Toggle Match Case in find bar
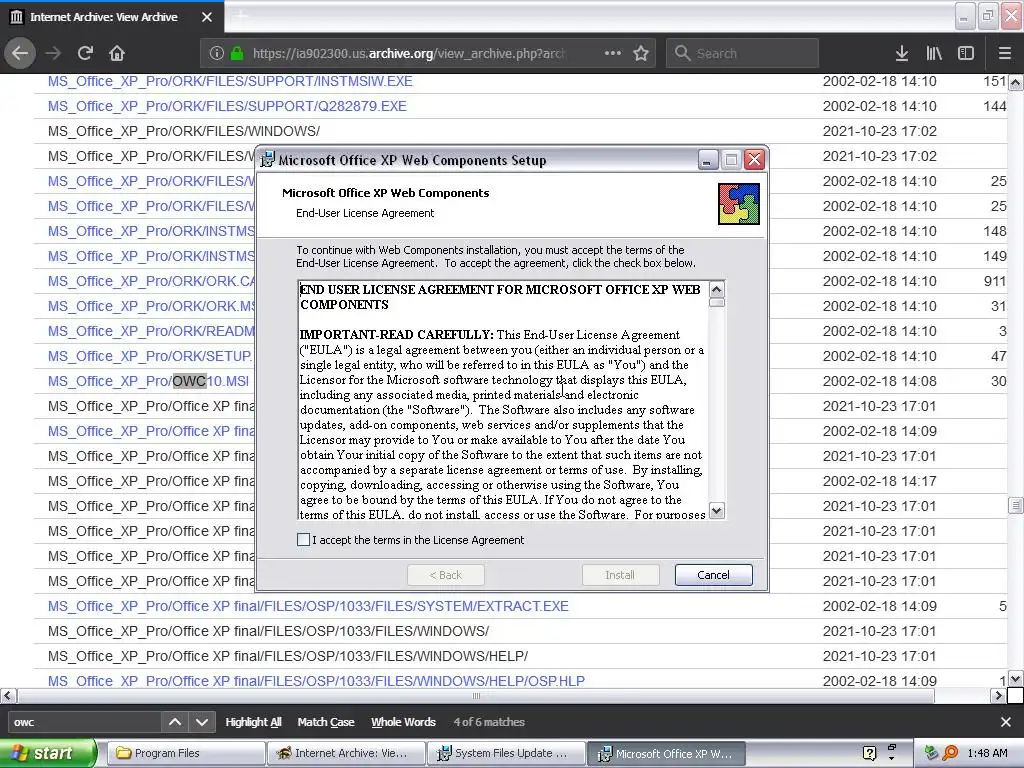The image size is (1024, 768). point(326,722)
